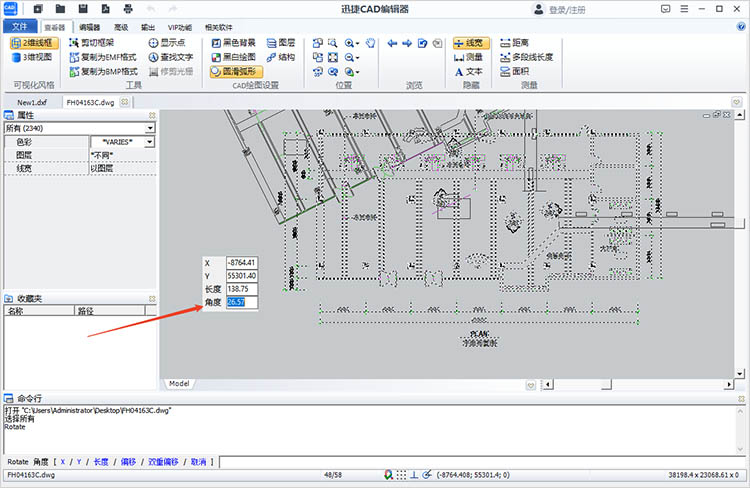Click the new file icon in title bar
This screenshot has height=488, width=750.
tap(38, 9)
